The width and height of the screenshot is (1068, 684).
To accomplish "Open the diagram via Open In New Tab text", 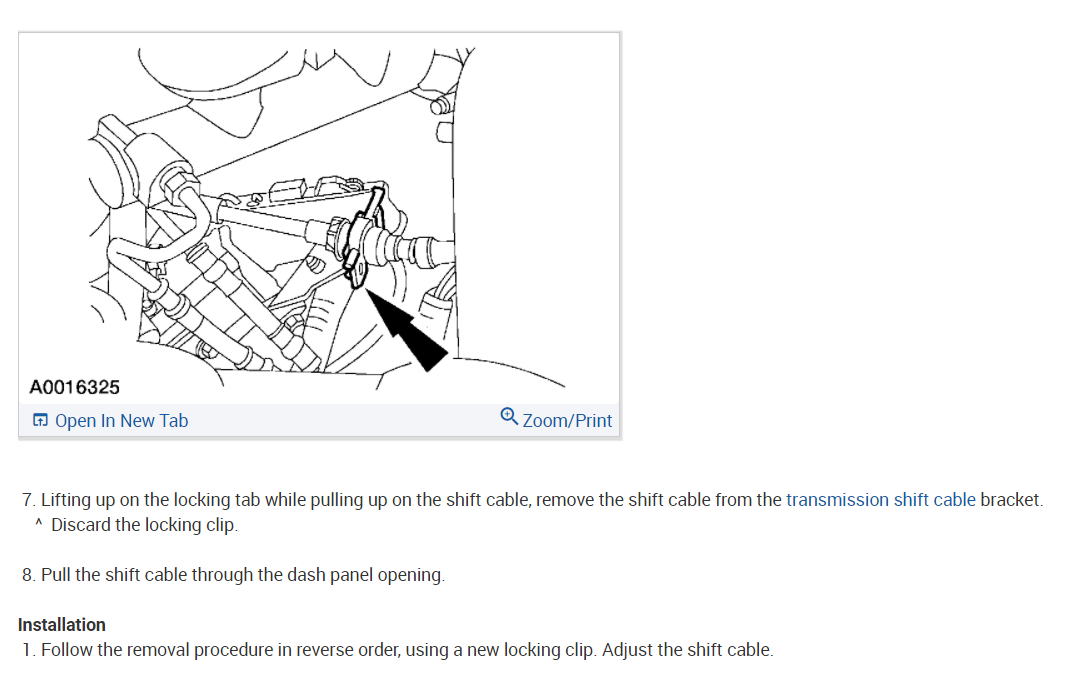I will pos(121,421).
